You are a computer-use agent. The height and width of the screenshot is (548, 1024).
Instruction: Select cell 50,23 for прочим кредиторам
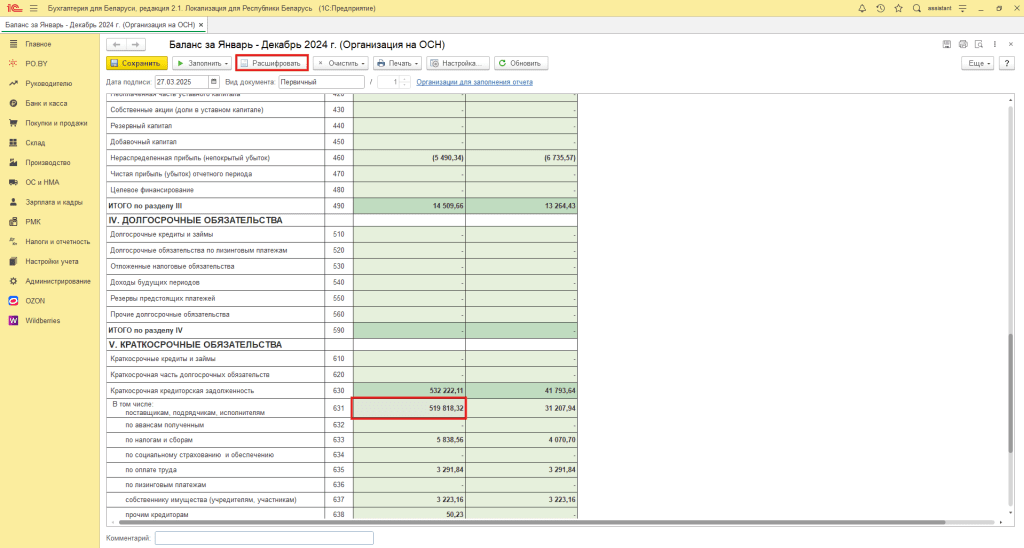coord(409,515)
